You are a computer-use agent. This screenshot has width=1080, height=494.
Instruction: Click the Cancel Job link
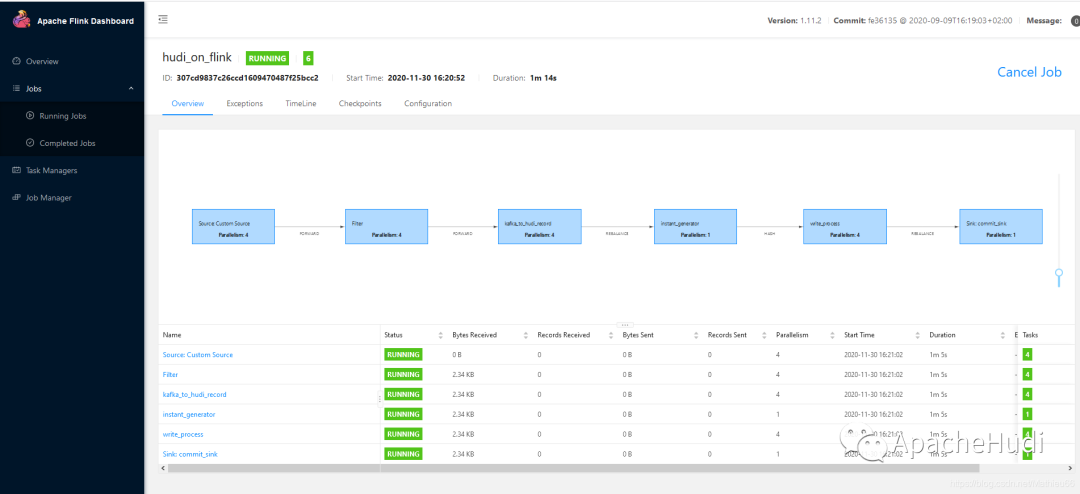1030,72
